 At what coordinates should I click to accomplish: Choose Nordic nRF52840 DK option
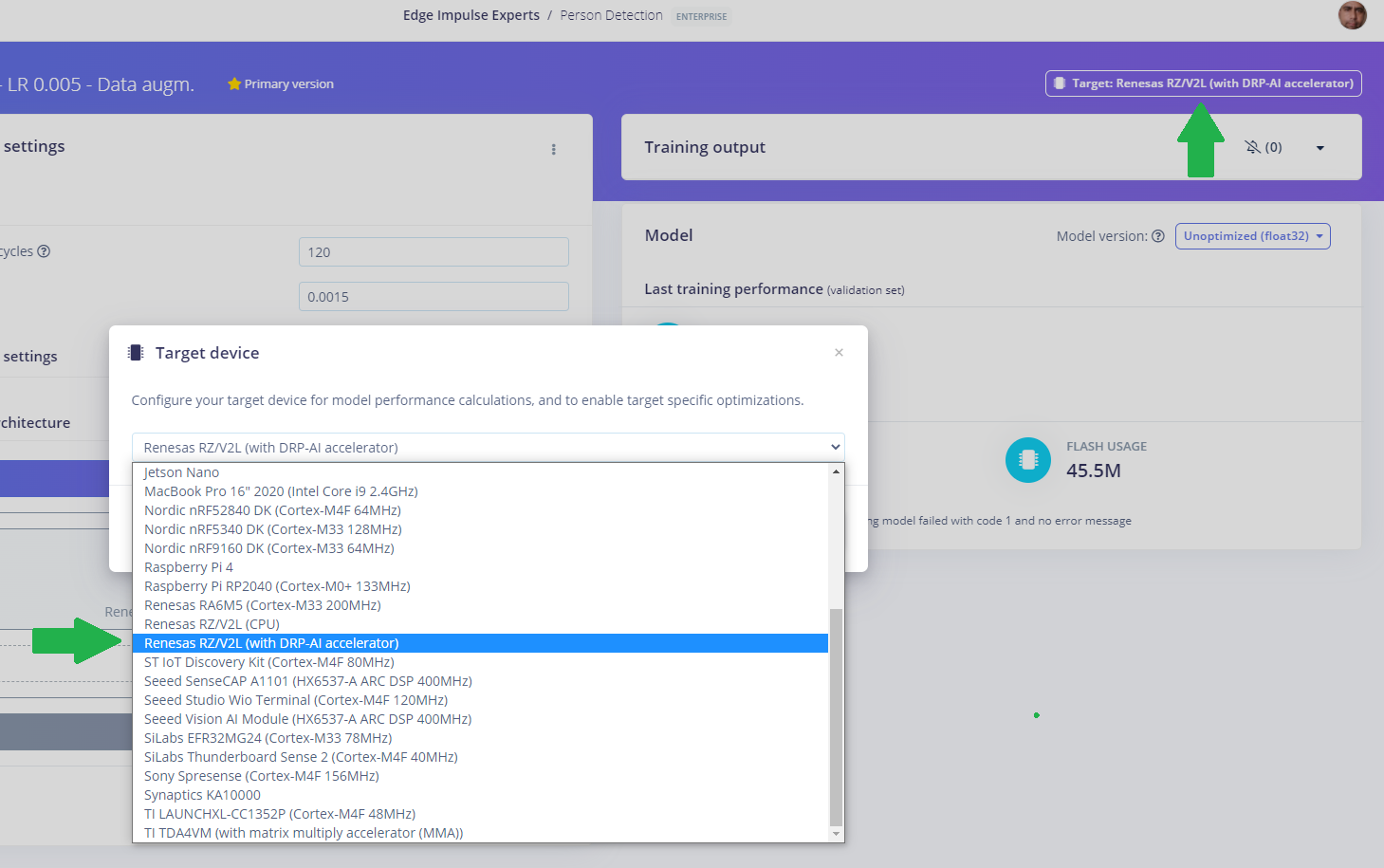click(x=480, y=510)
